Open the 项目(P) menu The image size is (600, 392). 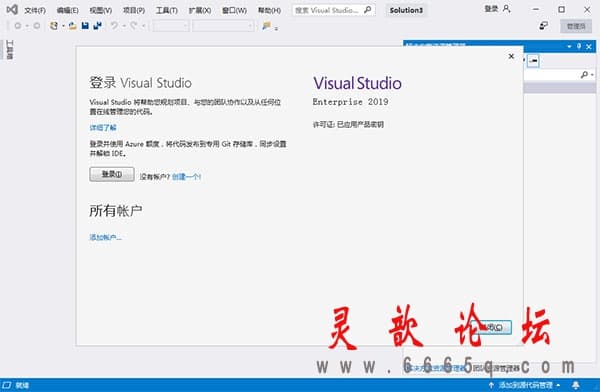[x=134, y=10]
